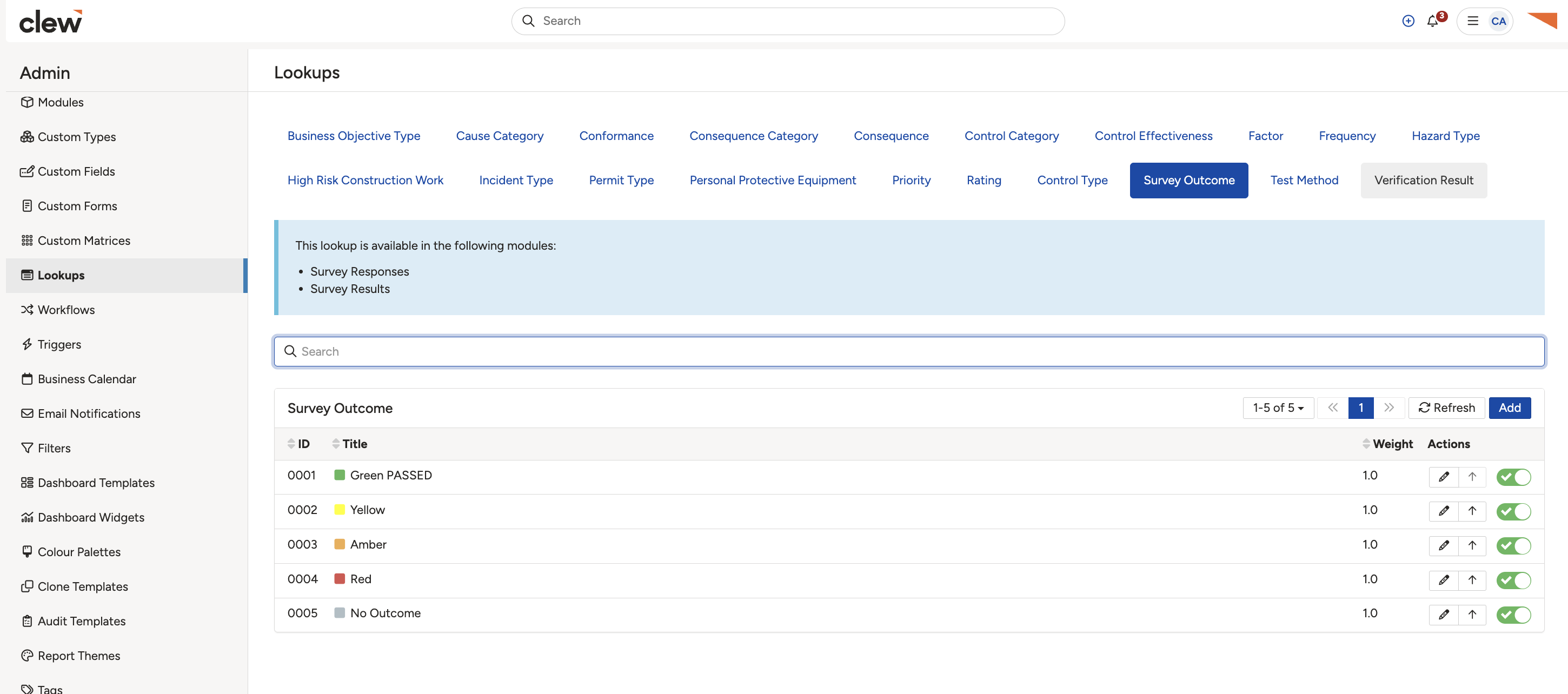This screenshot has width=1568, height=694.
Task: Focus the lookup Search field
Action: click(909, 351)
